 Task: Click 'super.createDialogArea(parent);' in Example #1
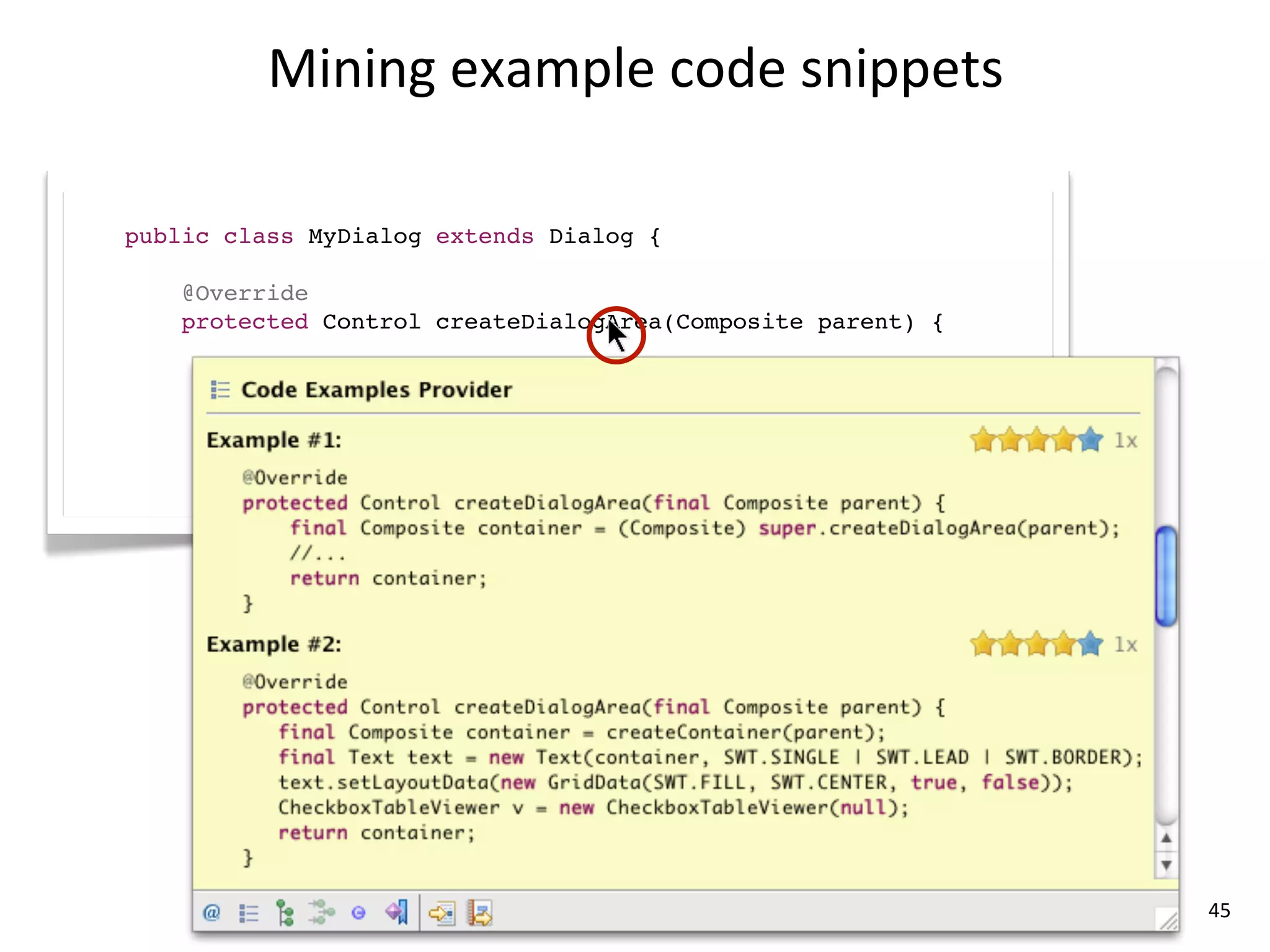click(939, 528)
